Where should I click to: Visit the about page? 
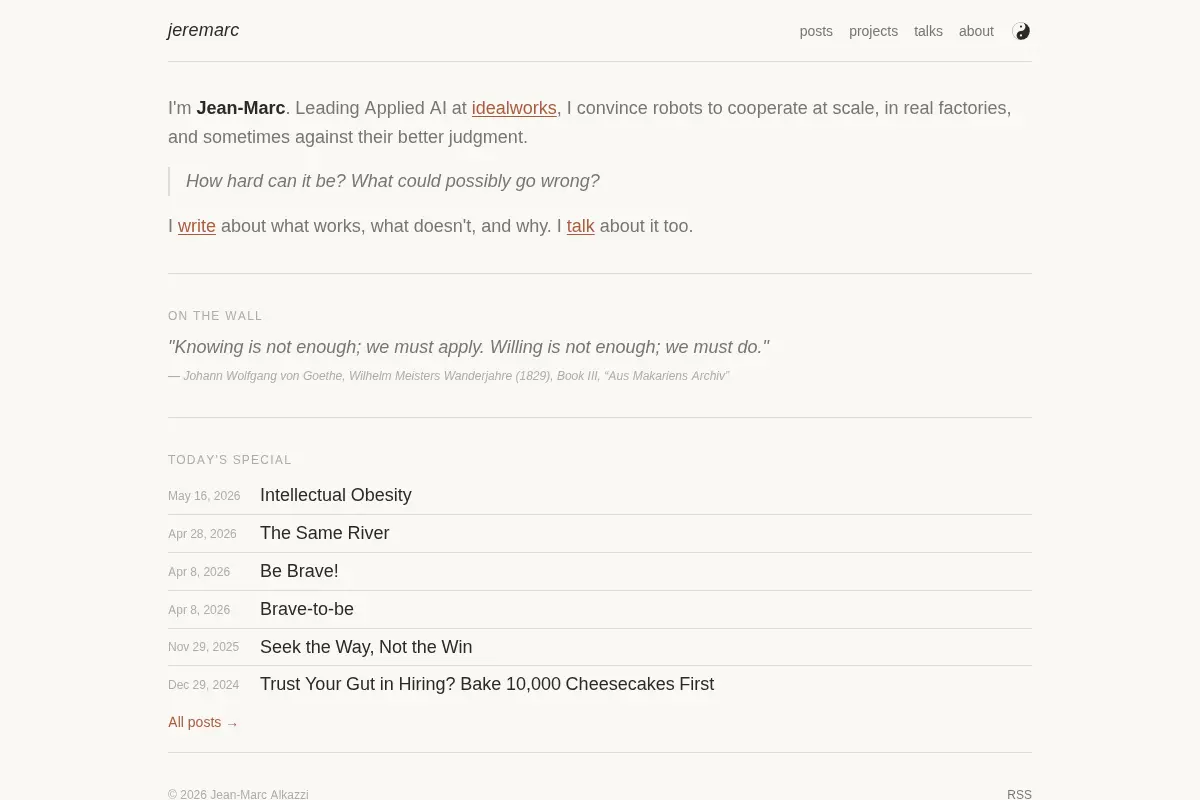coord(976,31)
